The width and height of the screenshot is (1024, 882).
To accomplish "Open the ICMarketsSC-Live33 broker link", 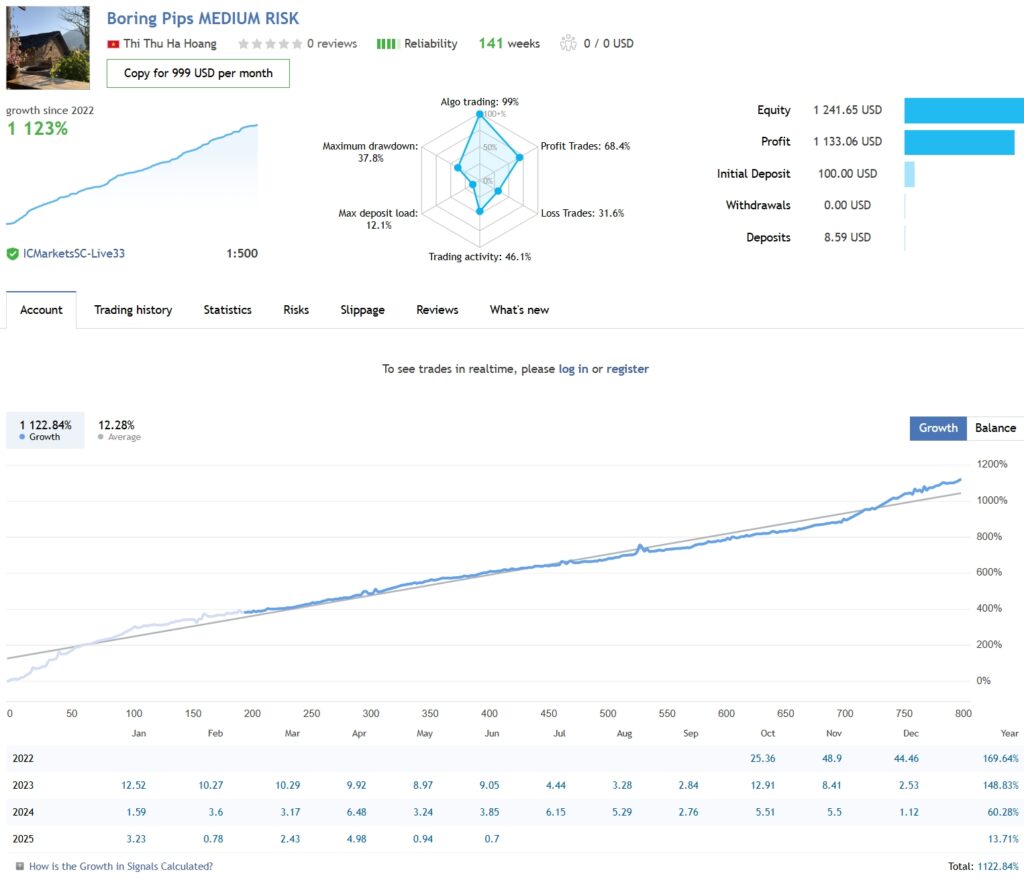I will [x=74, y=253].
